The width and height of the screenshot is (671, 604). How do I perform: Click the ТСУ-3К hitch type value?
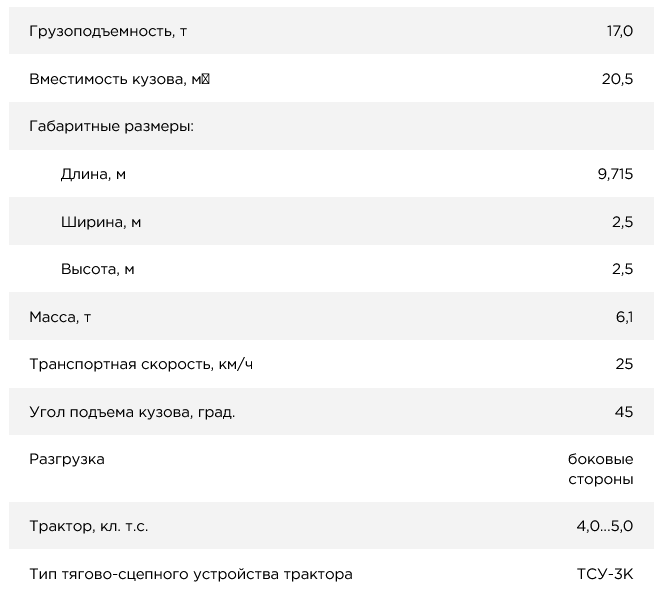(605, 574)
